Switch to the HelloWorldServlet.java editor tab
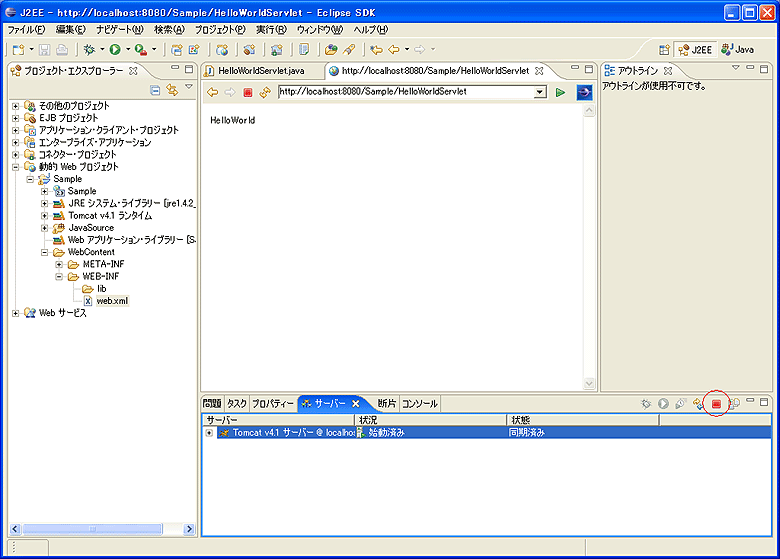 pos(260,71)
